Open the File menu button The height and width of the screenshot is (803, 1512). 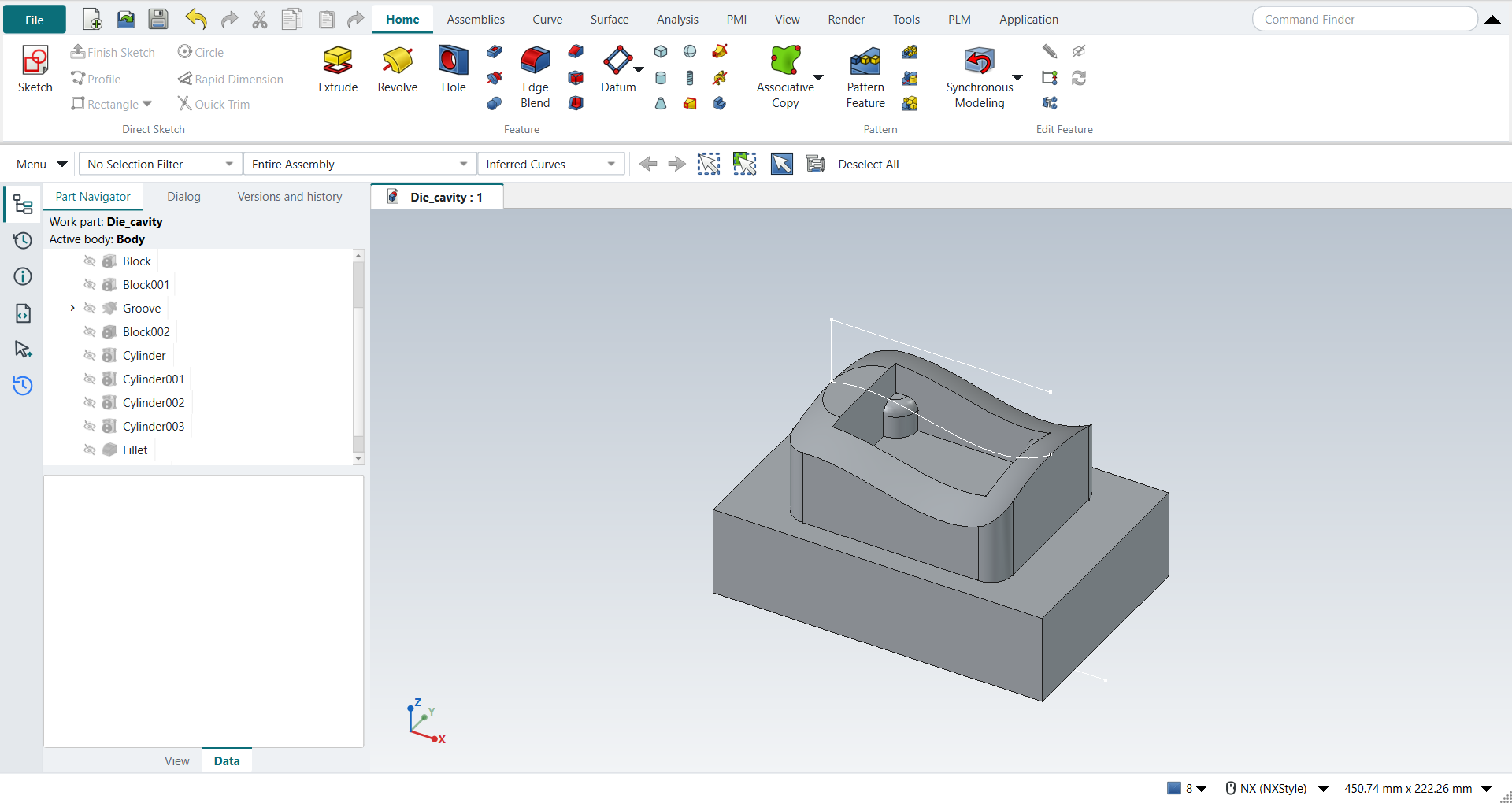pyautogui.click(x=35, y=20)
